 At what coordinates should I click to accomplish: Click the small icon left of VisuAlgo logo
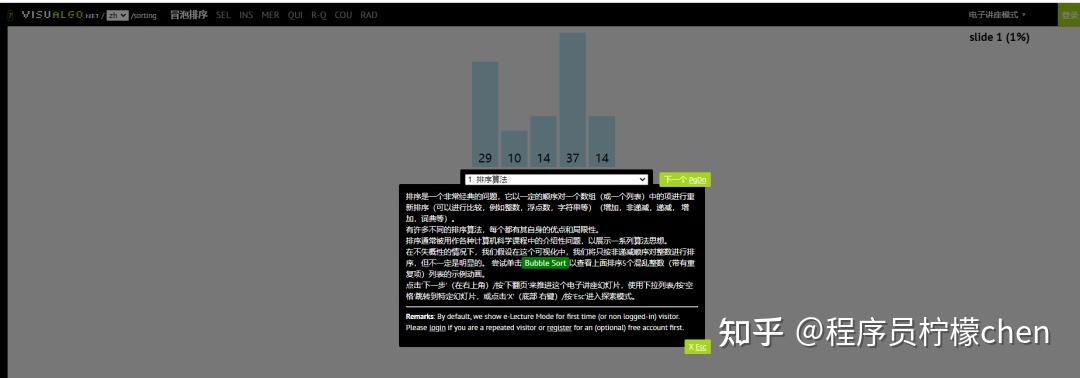(x=10, y=15)
